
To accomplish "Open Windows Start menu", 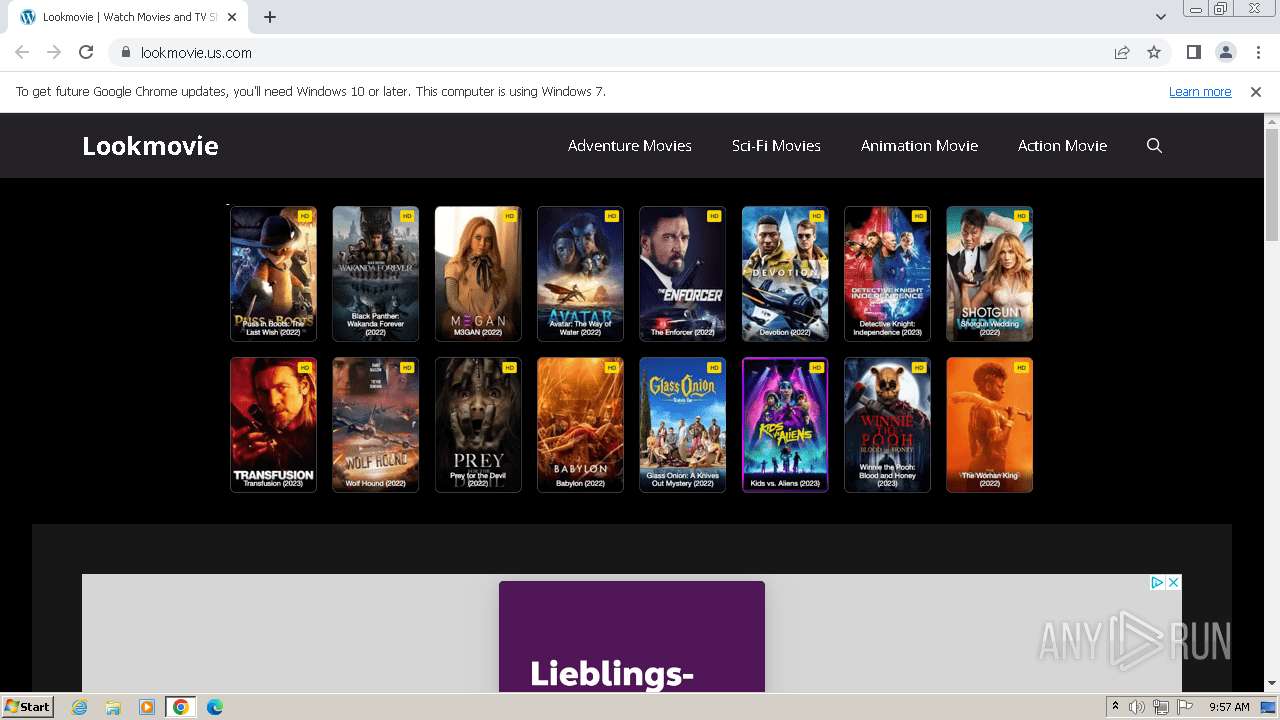I will pos(27,706).
